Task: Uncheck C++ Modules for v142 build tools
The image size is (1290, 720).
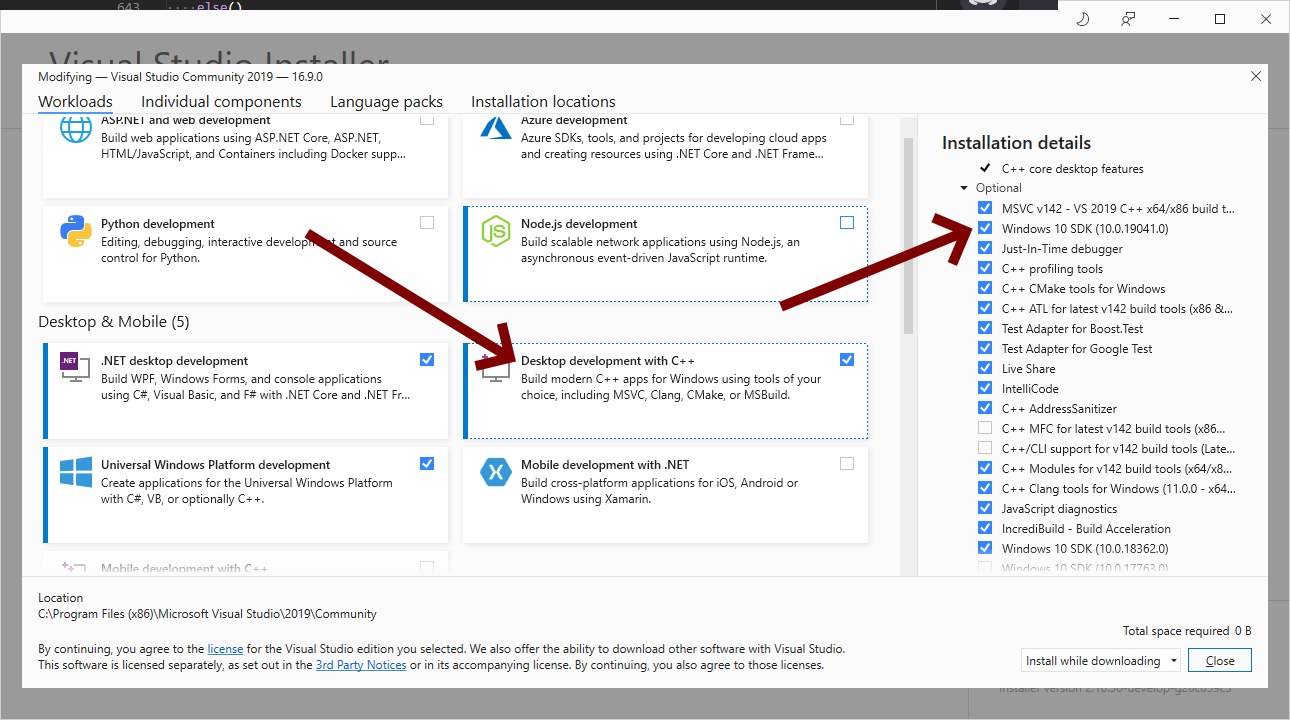Action: click(x=985, y=468)
